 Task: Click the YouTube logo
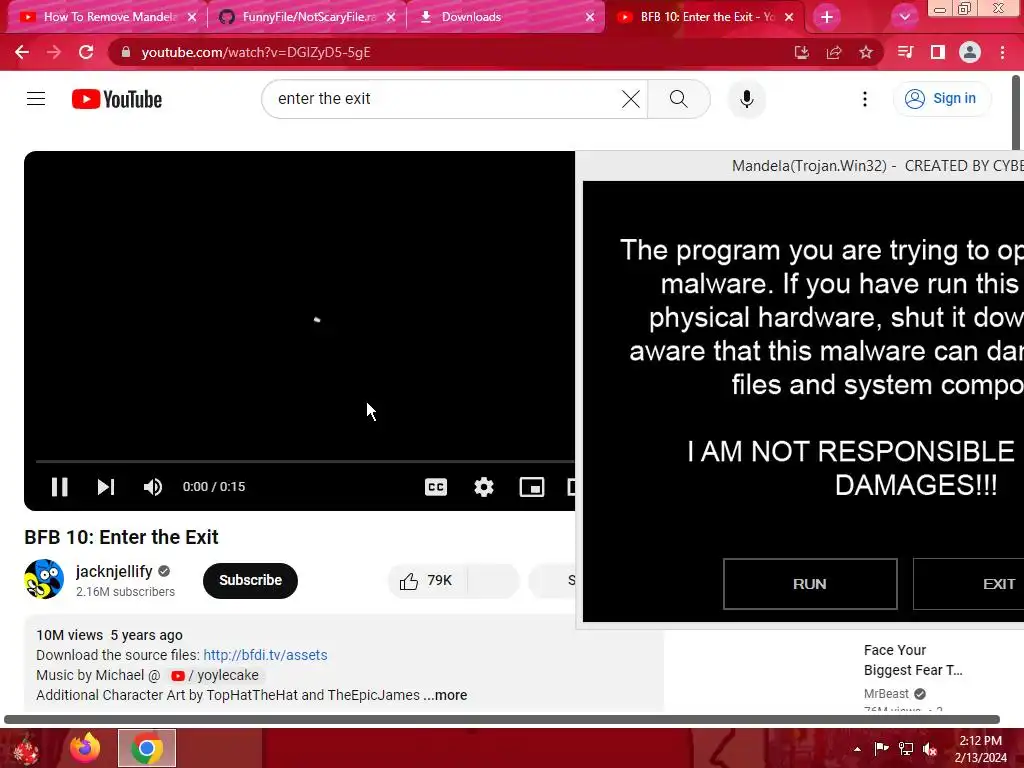pos(117,99)
